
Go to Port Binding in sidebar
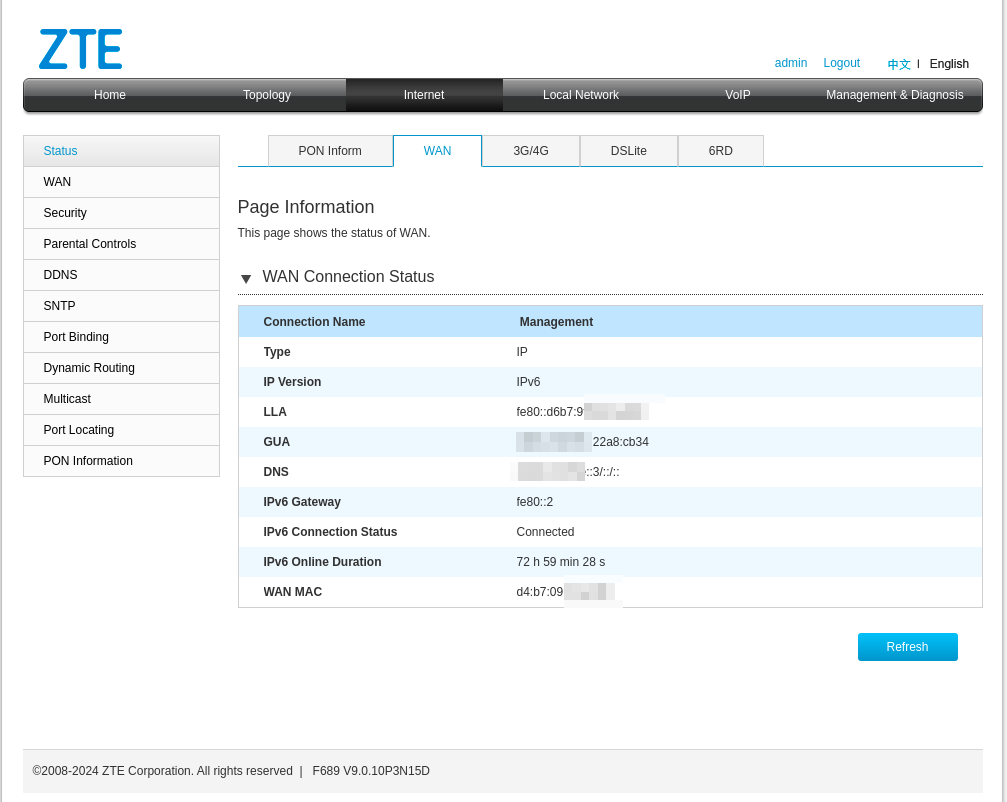(x=76, y=337)
